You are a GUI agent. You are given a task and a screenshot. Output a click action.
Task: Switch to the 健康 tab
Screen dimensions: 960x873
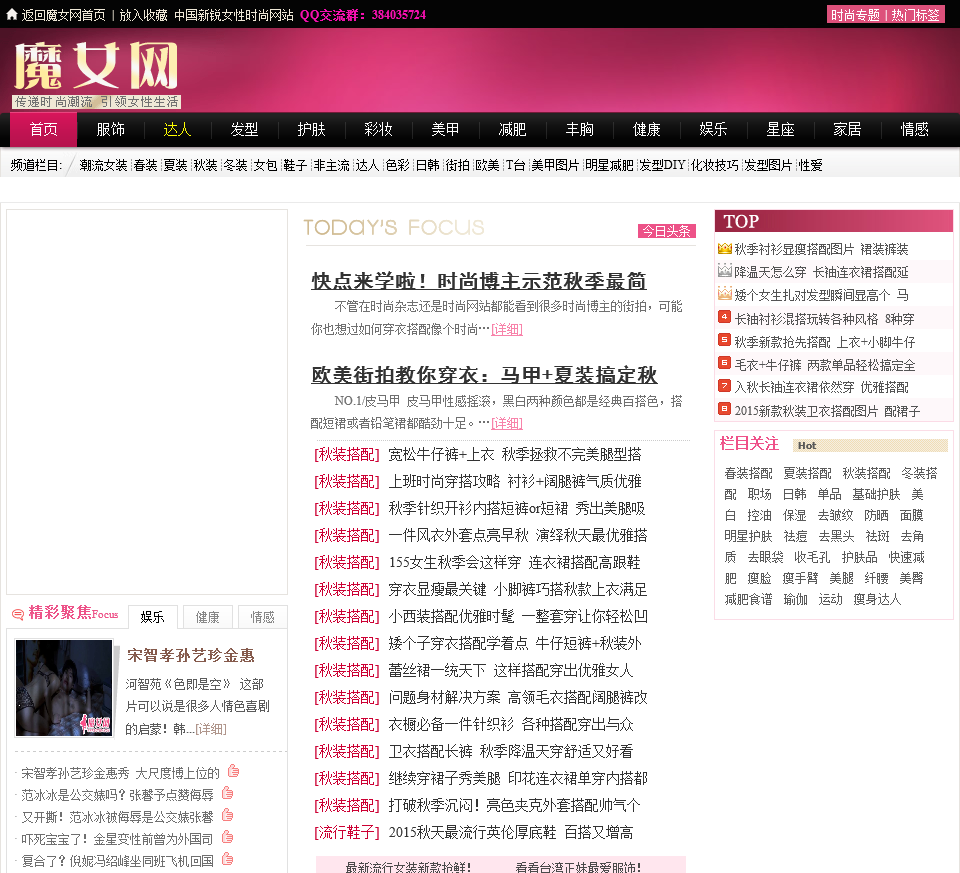pyautogui.click(x=208, y=617)
